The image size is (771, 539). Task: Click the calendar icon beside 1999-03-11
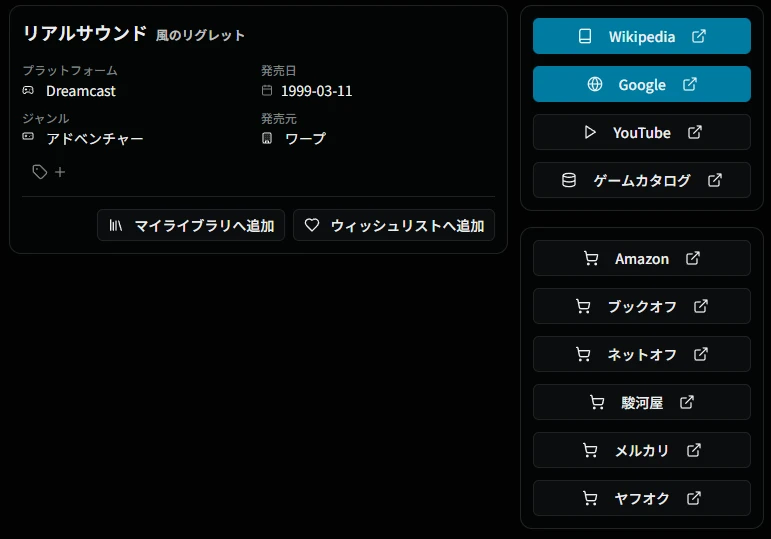pos(267,90)
